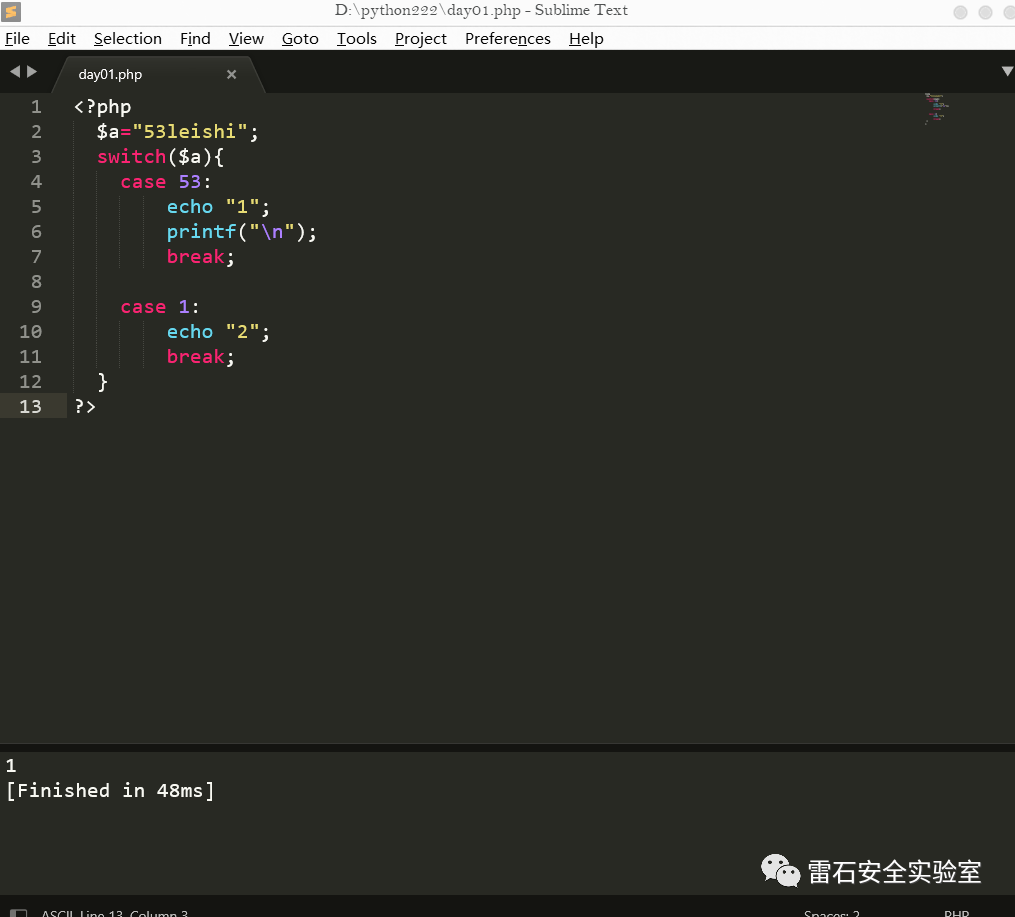Open the PHP syntax selector in status bar
The height and width of the screenshot is (917, 1015).
pyautogui.click(x=956, y=913)
